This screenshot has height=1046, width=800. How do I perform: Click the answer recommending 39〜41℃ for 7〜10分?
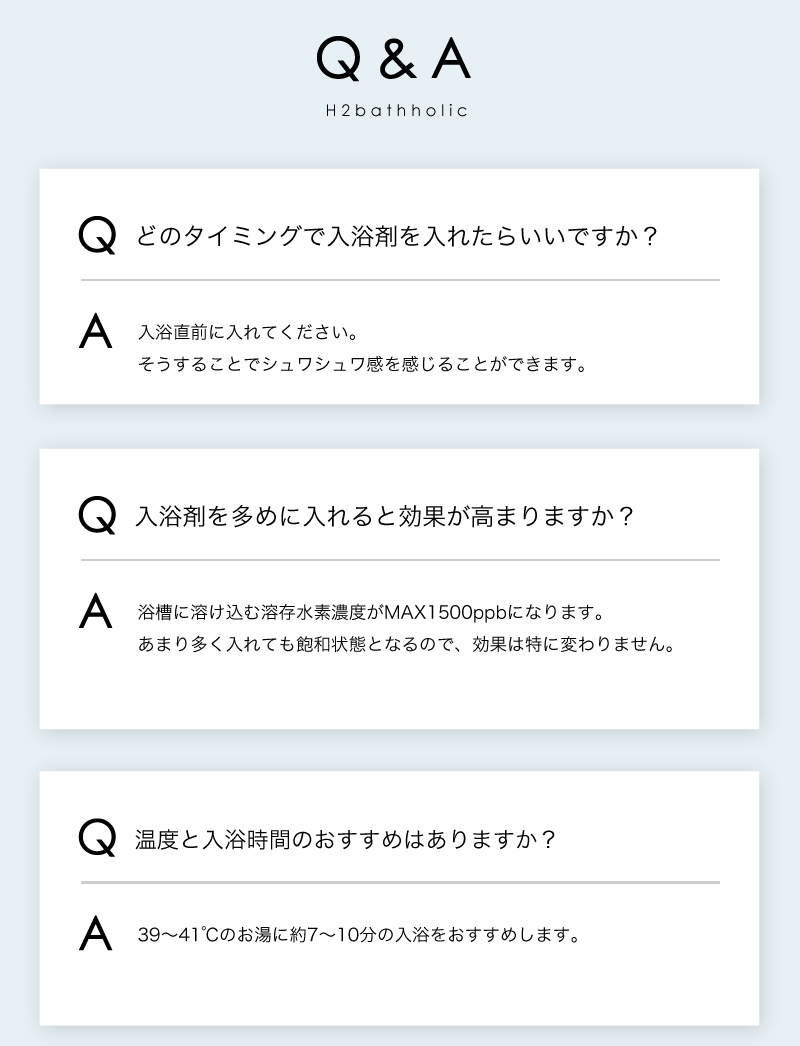(359, 936)
